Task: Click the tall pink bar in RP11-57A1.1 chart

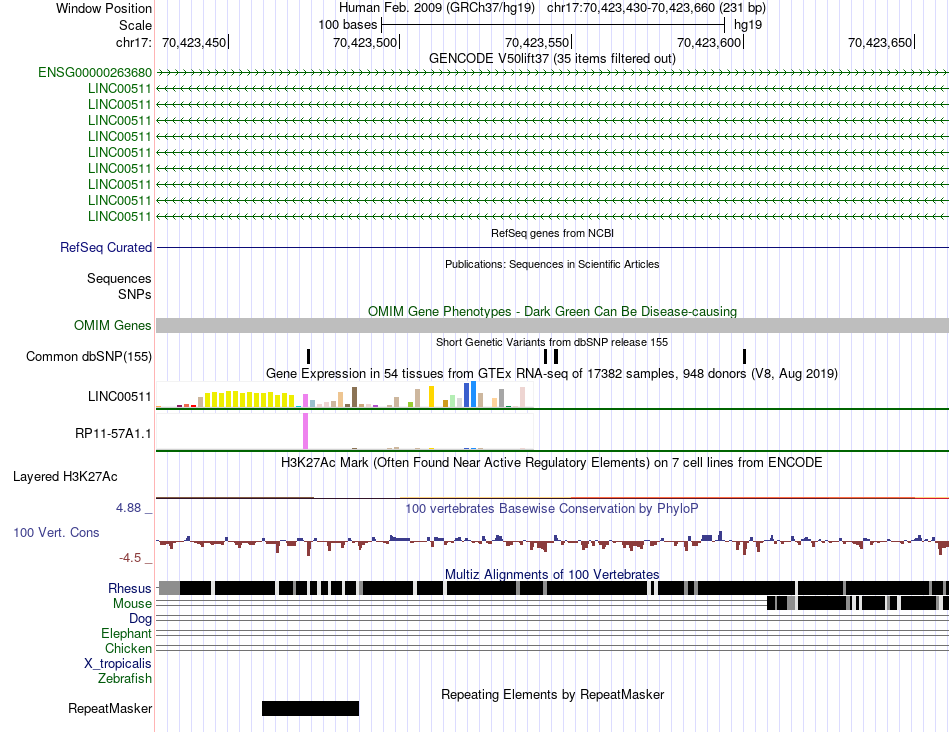Action: pos(305,431)
